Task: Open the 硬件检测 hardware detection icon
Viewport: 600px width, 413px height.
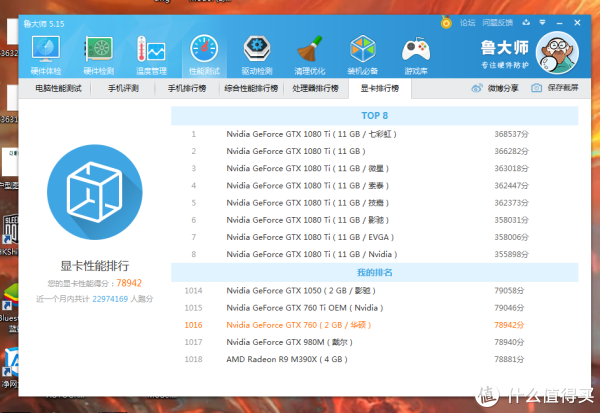Action: (99, 54)
